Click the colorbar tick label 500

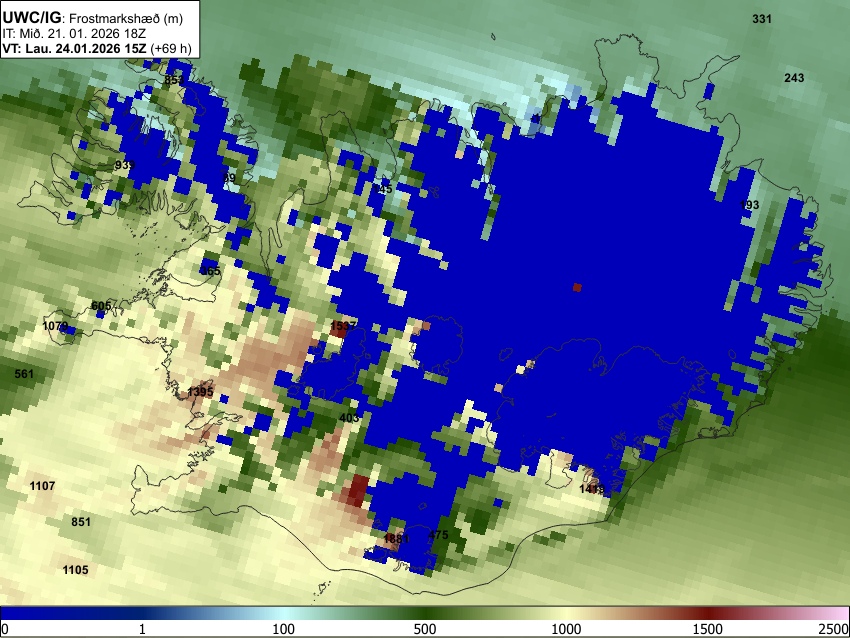[425, 629]
